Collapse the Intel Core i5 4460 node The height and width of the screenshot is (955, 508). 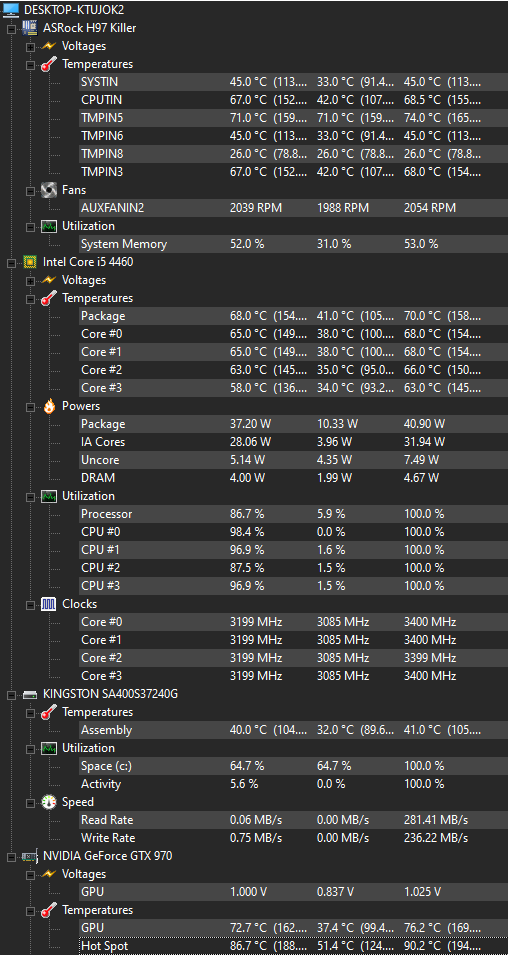pos(11,262)
